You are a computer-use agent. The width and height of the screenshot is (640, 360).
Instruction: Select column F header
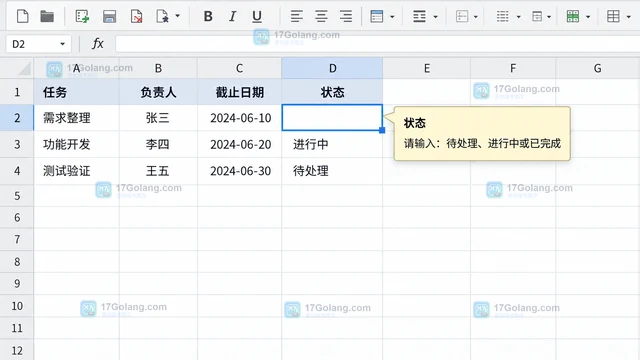513,68
